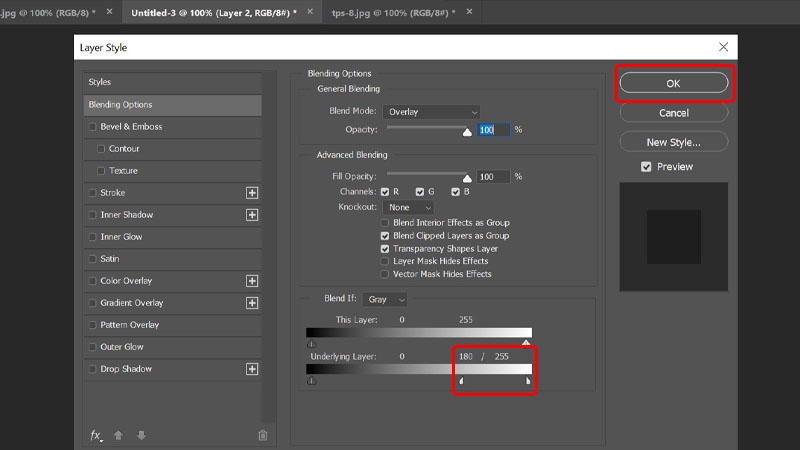This screenshot has width=800, height=450.
Task: Click the This Layer gradient bar
Action: pos(419,333)
